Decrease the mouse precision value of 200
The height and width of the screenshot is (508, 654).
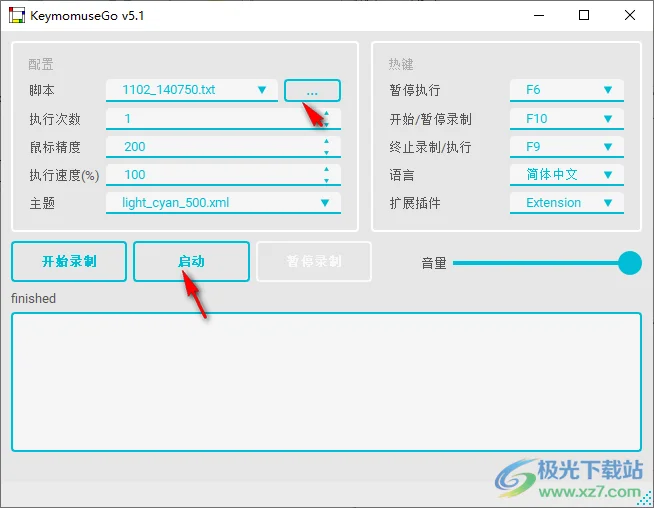[x=327, y=153]
